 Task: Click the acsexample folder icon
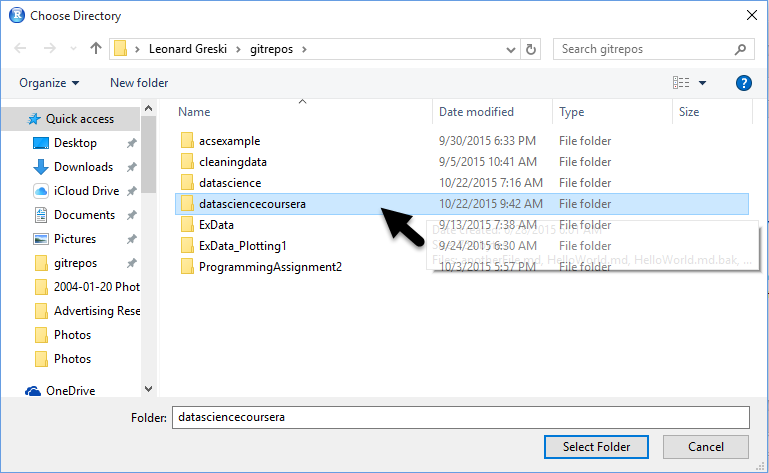187,141
